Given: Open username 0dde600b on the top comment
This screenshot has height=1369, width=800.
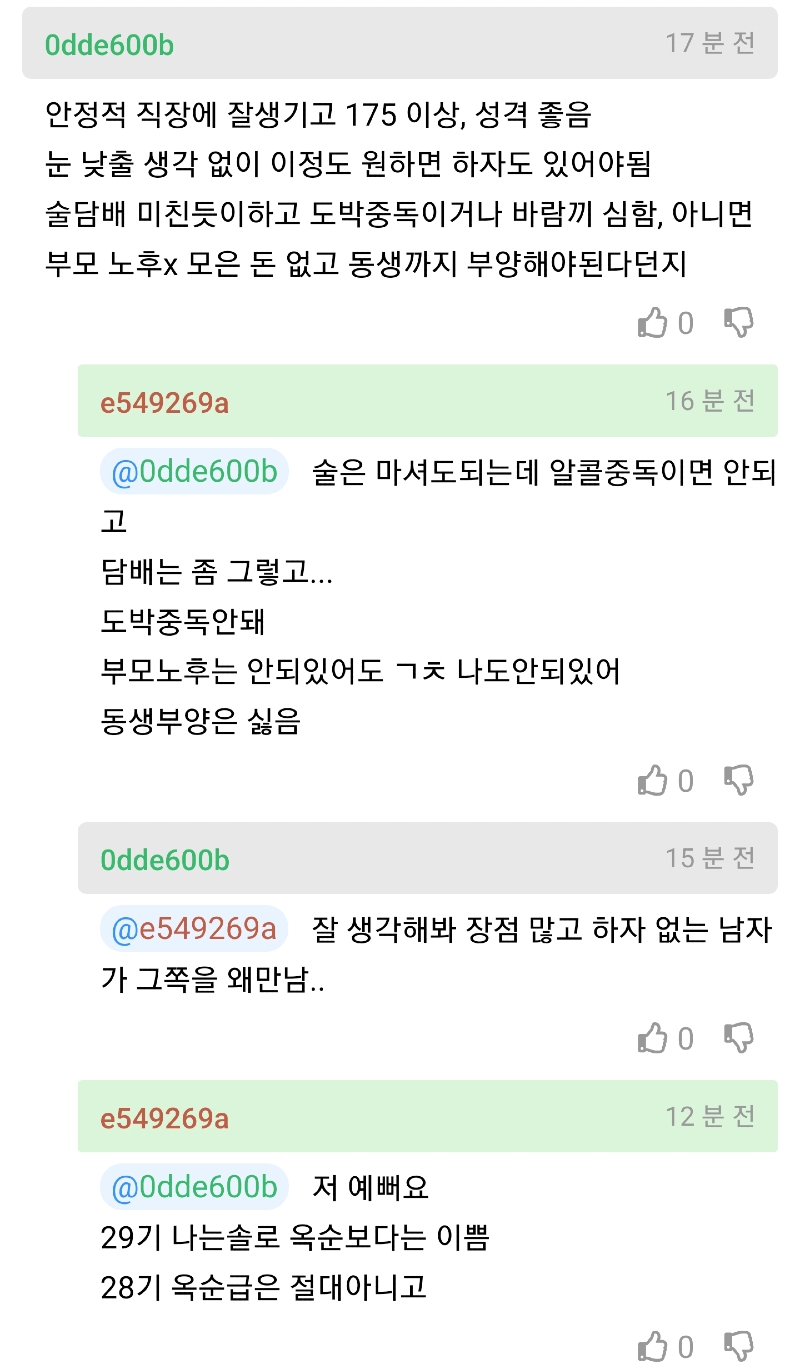Looking at the screenshot, I should click(x=110, y=45).
